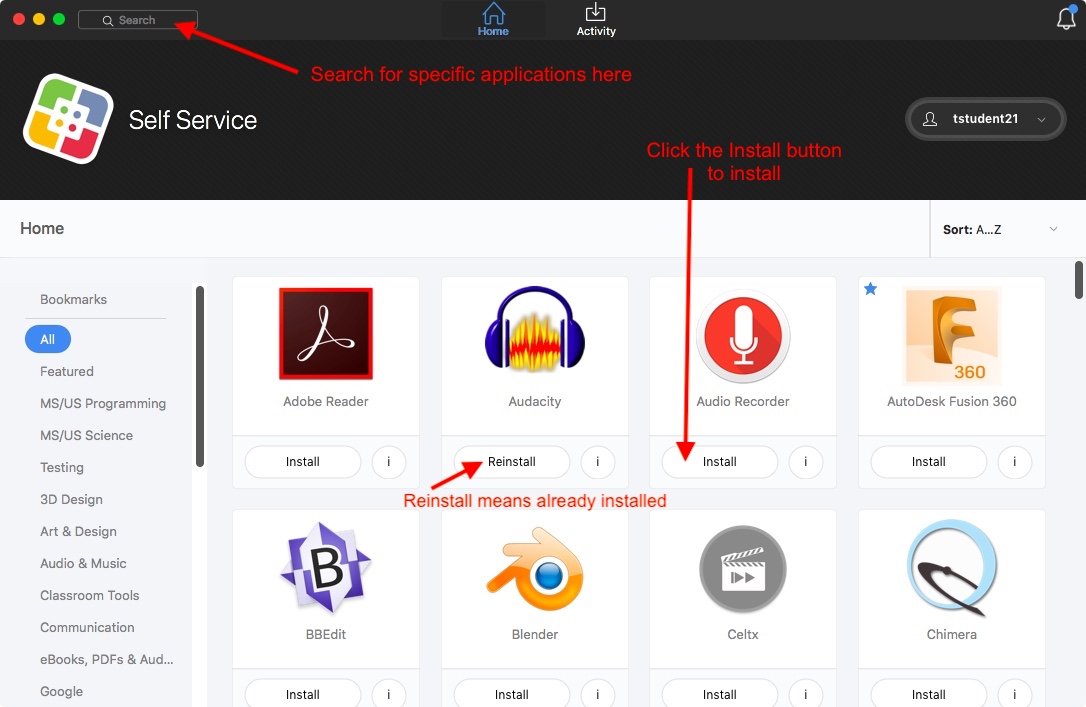Open the Google category

pos(62,691)
